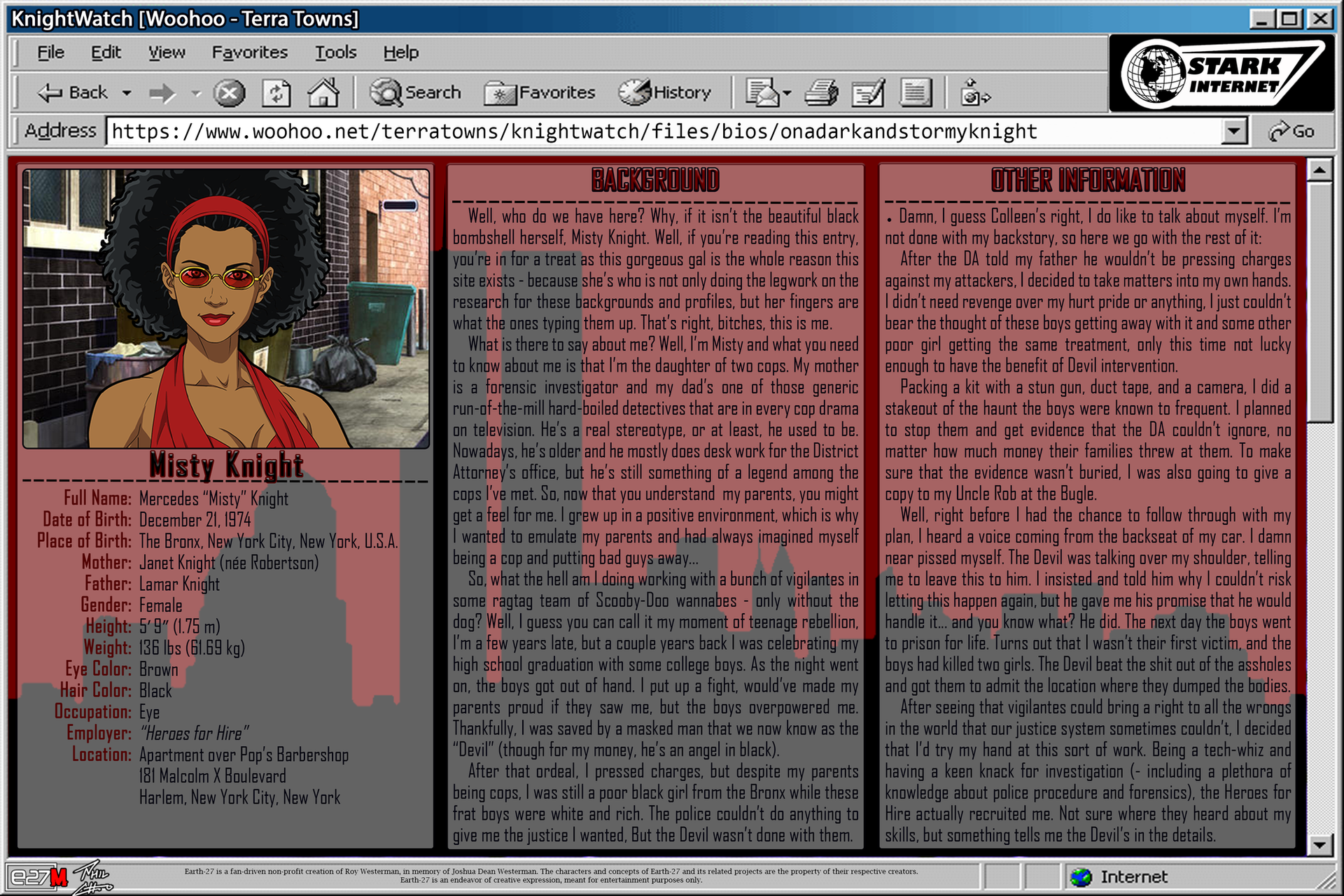This screenshot has height=896, width=1344.
Task: Click the Mail envelope icon
Action: [762, 92]
